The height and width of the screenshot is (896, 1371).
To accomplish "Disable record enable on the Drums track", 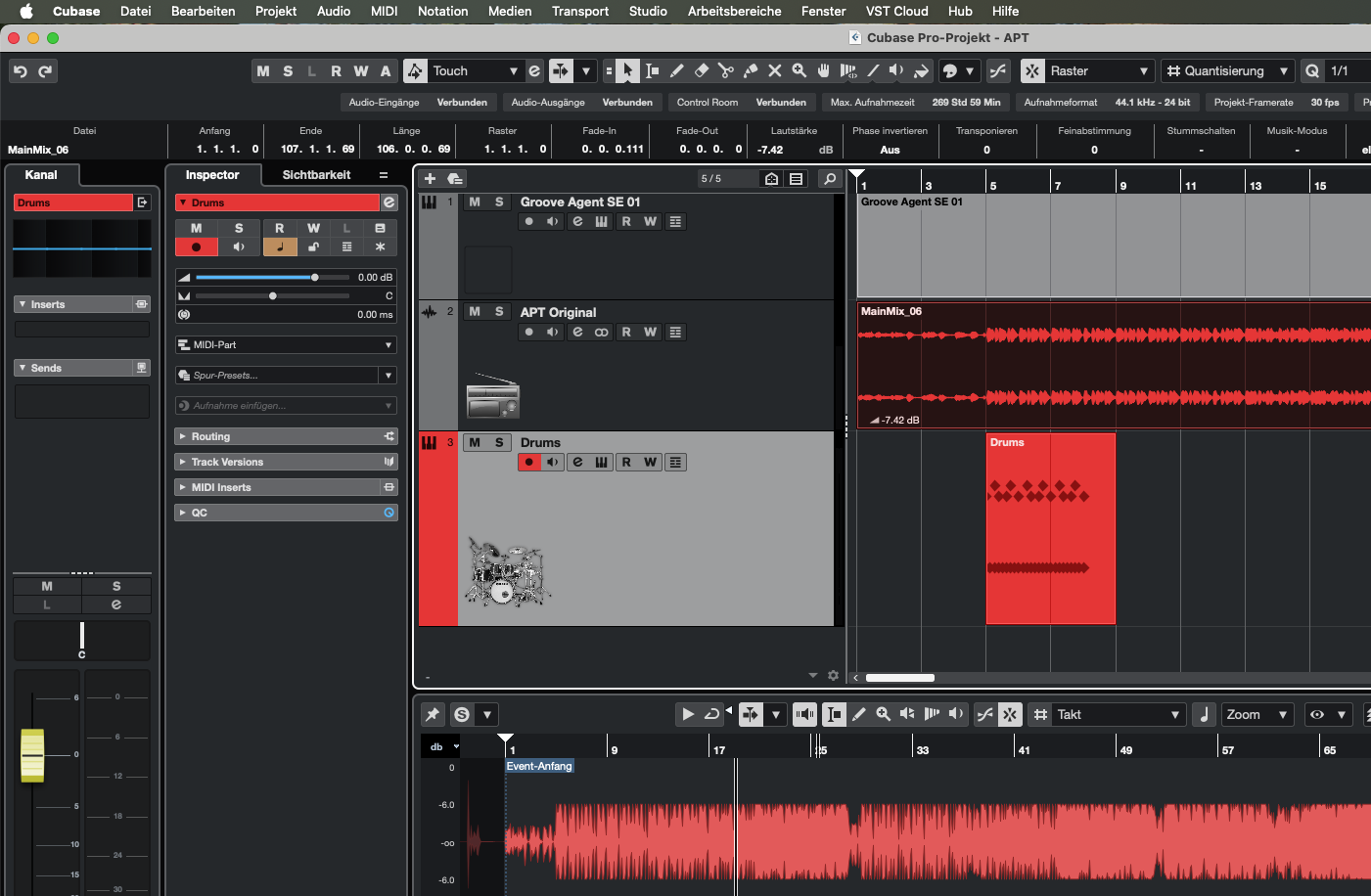I will click(529, 462).
